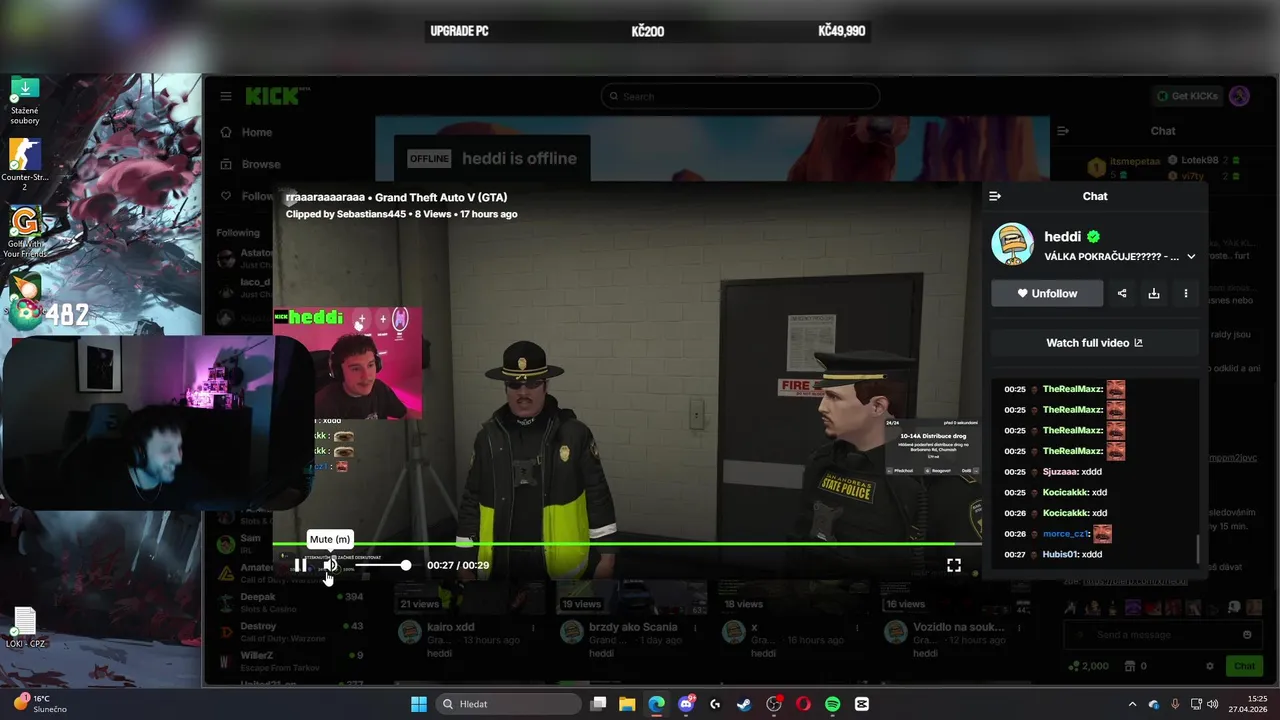Open Get KICKs button
The height and width of the screenshot is (720, 1280).
pos(1187,96)
